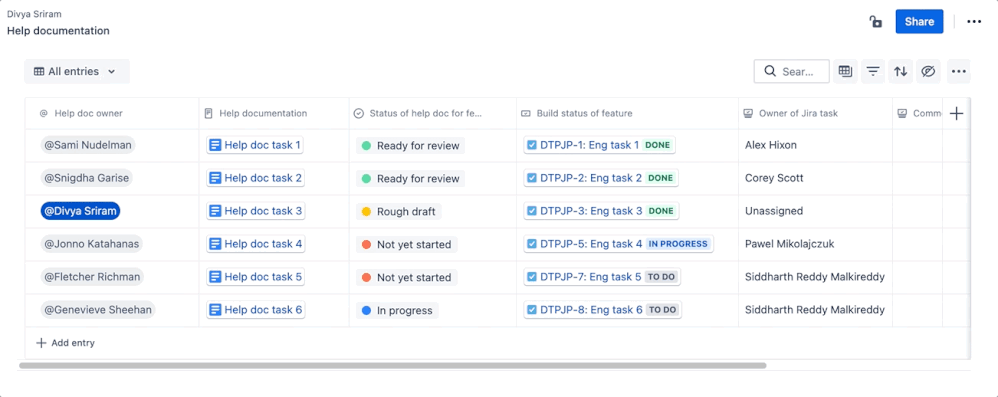Click the @Snigdha Garise mention
998x397 pixels.
[87, 178]
